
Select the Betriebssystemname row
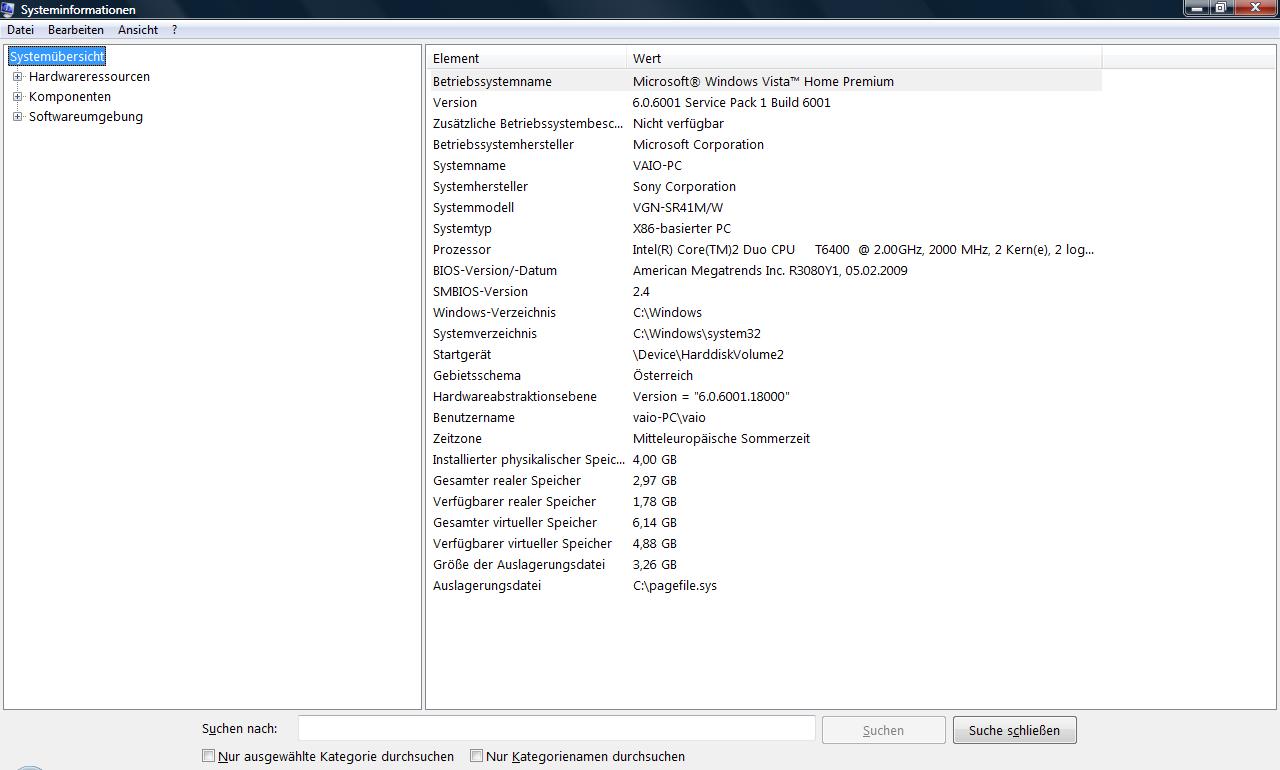point(764,82)
